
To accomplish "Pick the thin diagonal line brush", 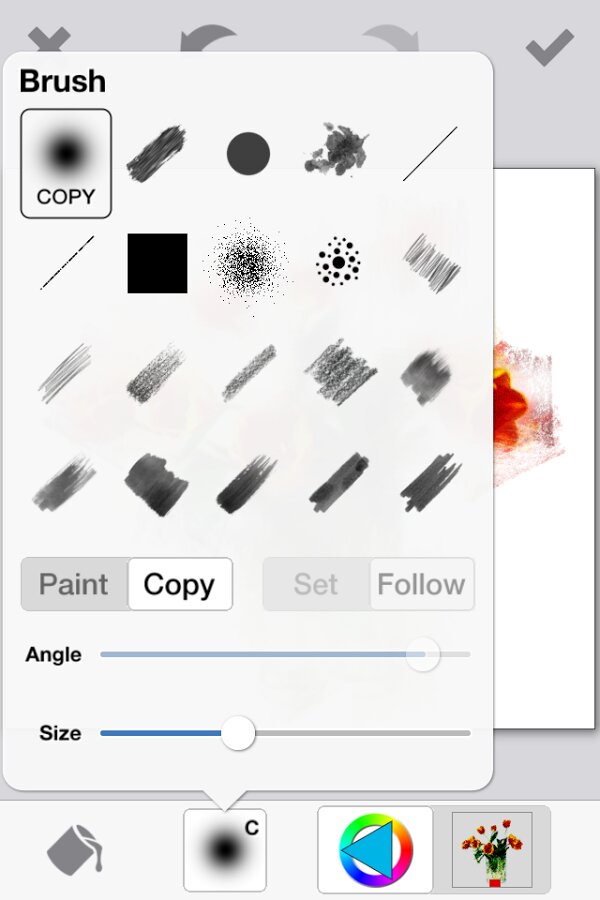I will [430, 153].
